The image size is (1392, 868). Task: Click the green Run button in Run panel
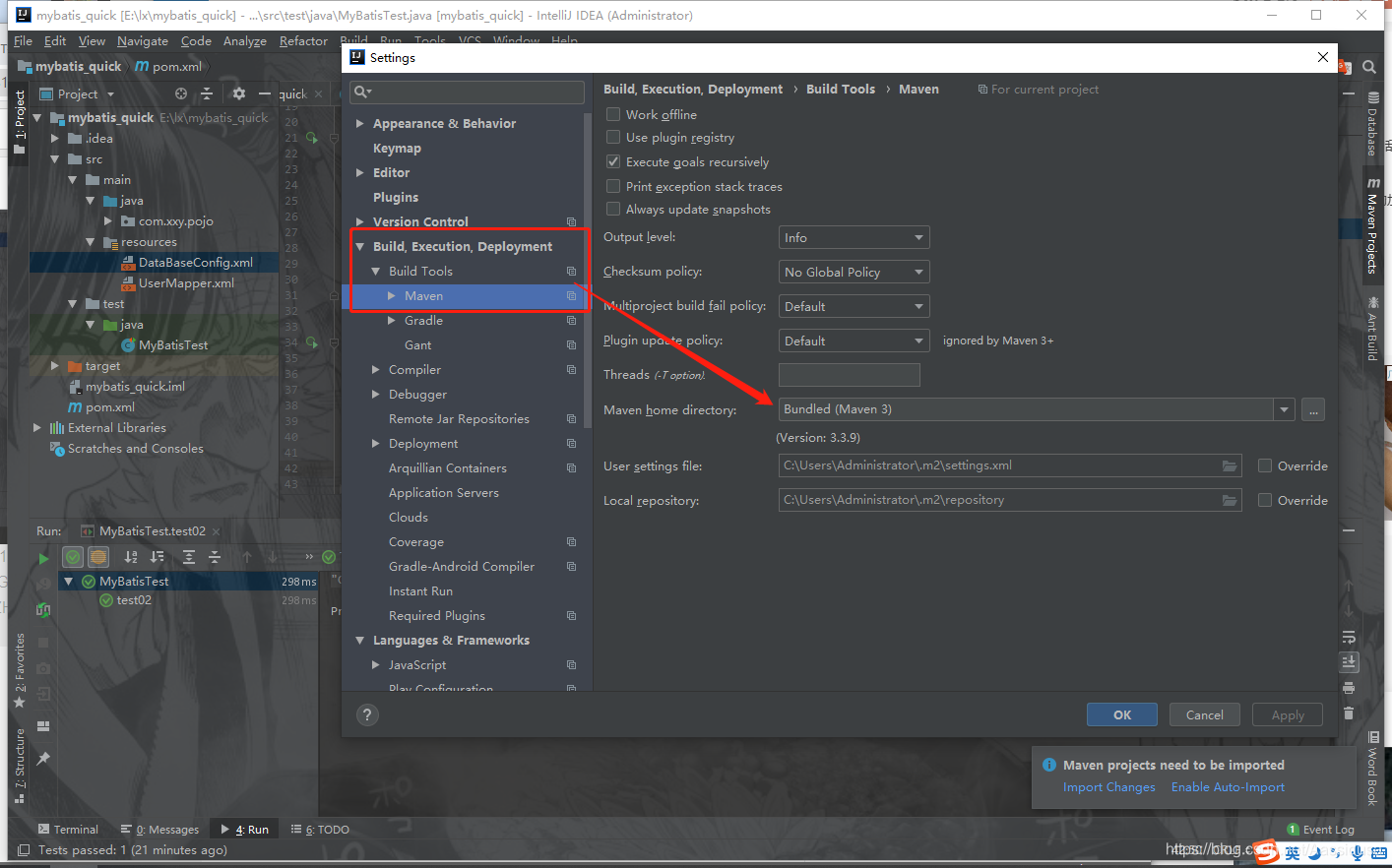(43, 558)
